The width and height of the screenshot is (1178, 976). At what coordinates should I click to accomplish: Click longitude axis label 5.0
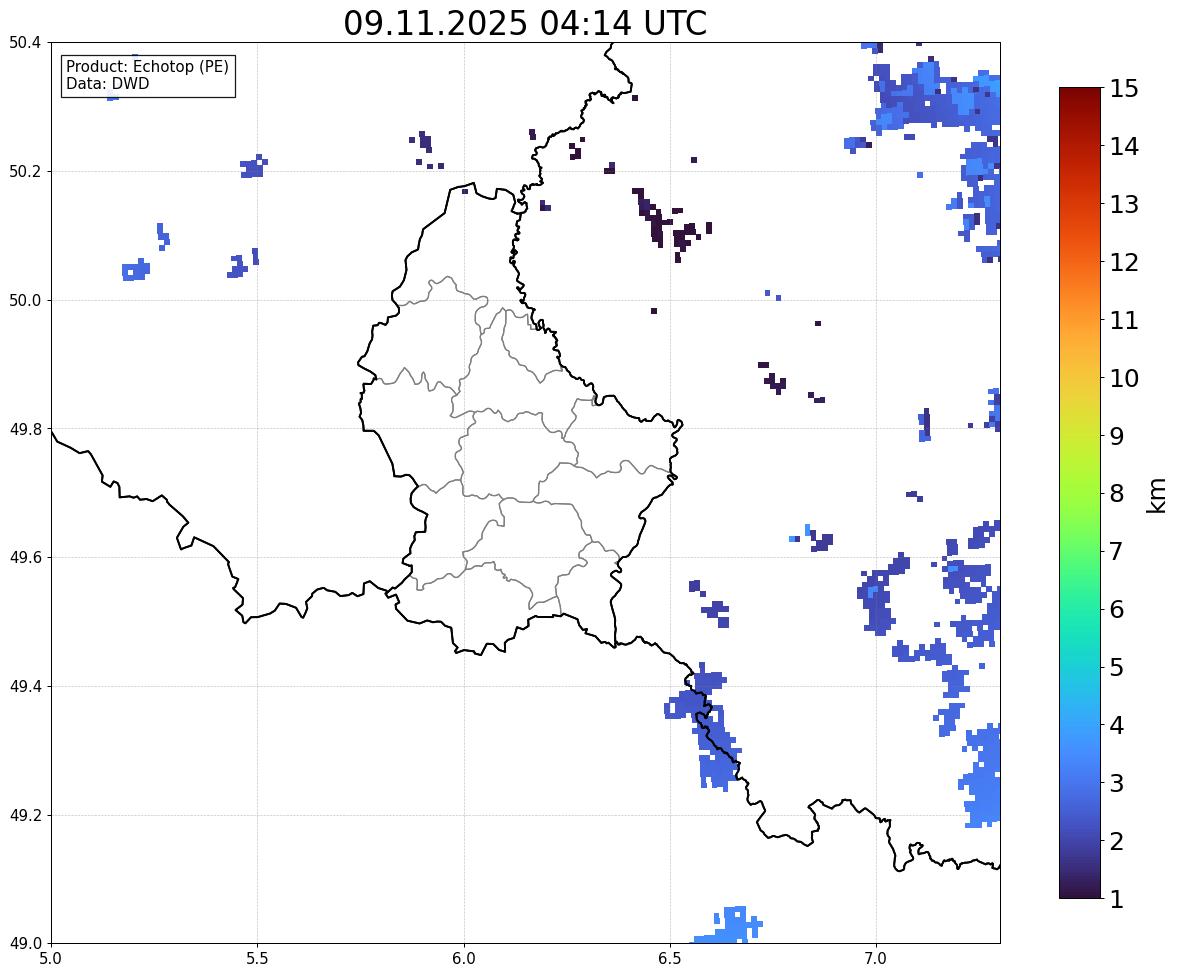(51, 959)
